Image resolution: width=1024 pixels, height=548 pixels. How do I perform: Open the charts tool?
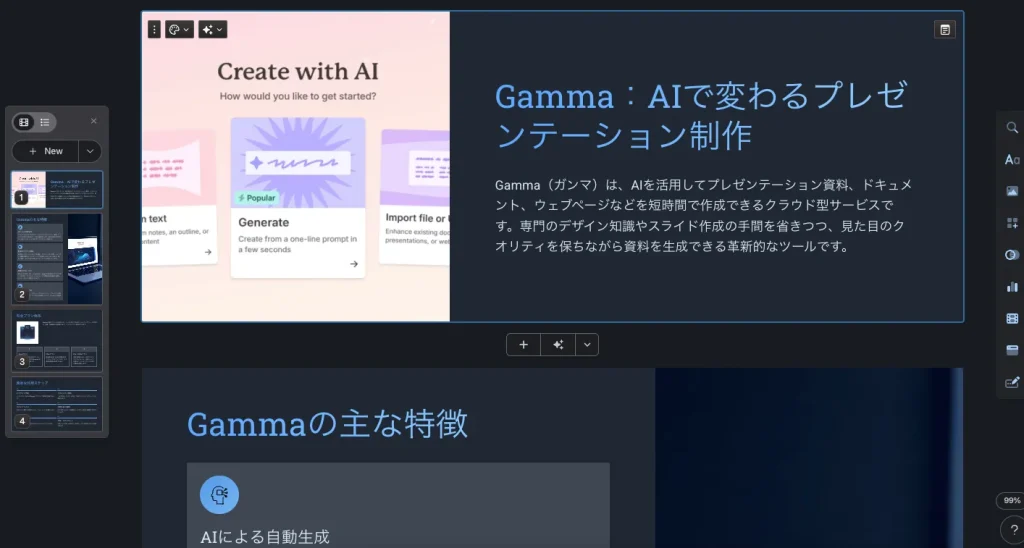click(x=1012, y=287)
